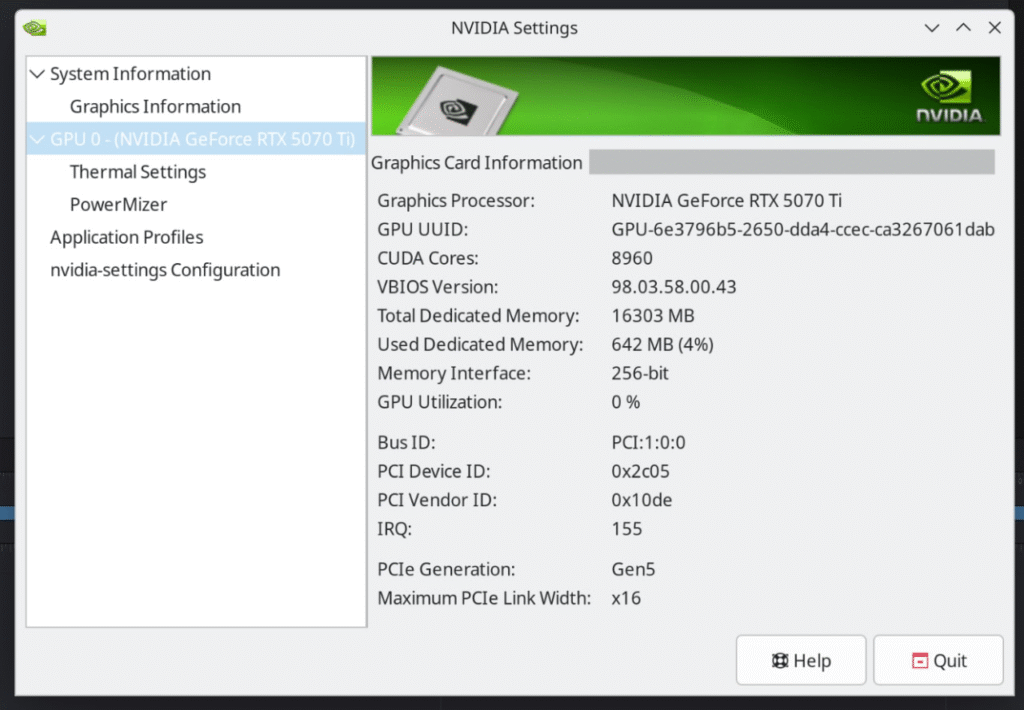Click the Quit button

938,660
